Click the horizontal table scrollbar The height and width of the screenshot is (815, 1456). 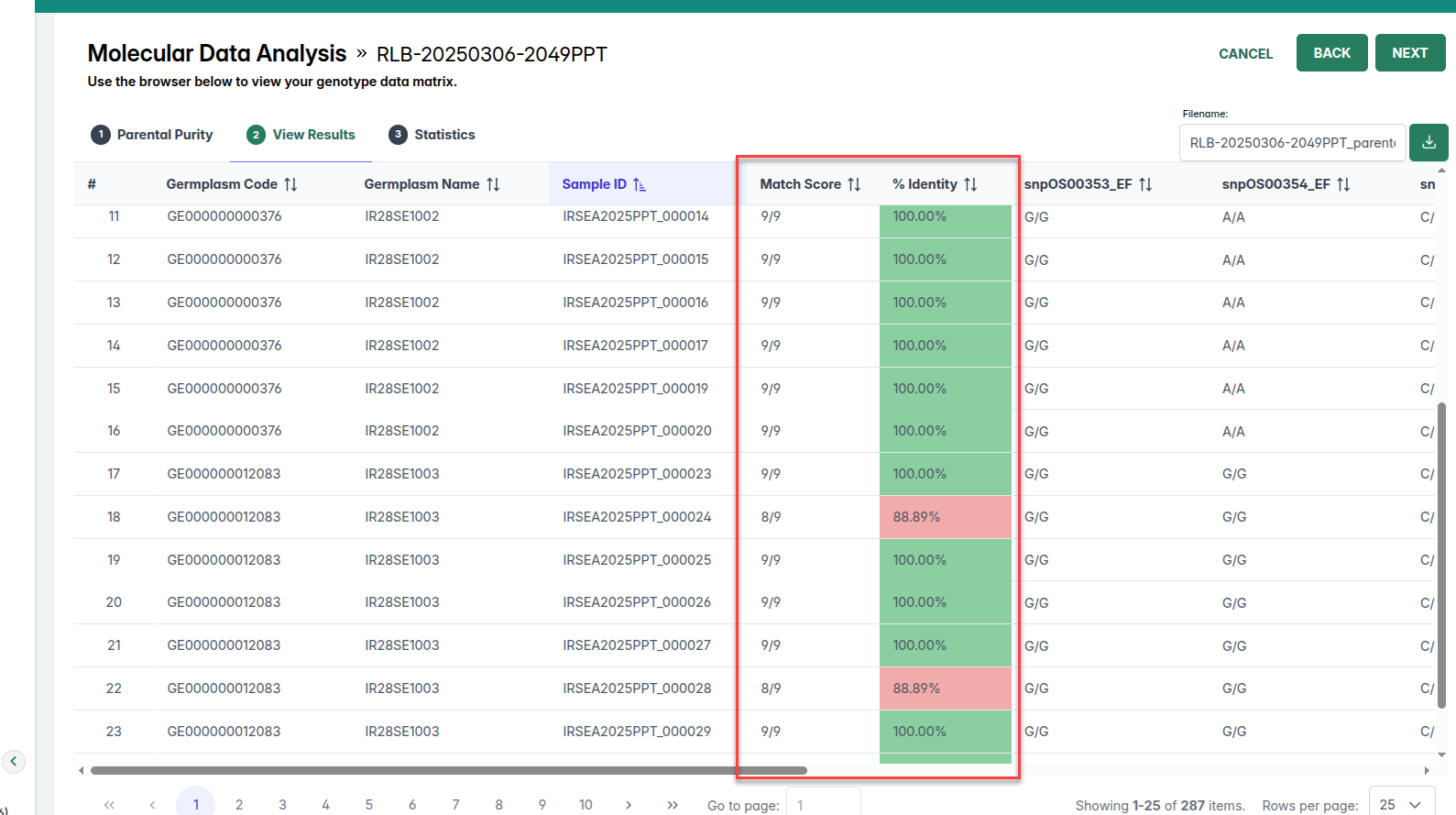coord(449,771)
